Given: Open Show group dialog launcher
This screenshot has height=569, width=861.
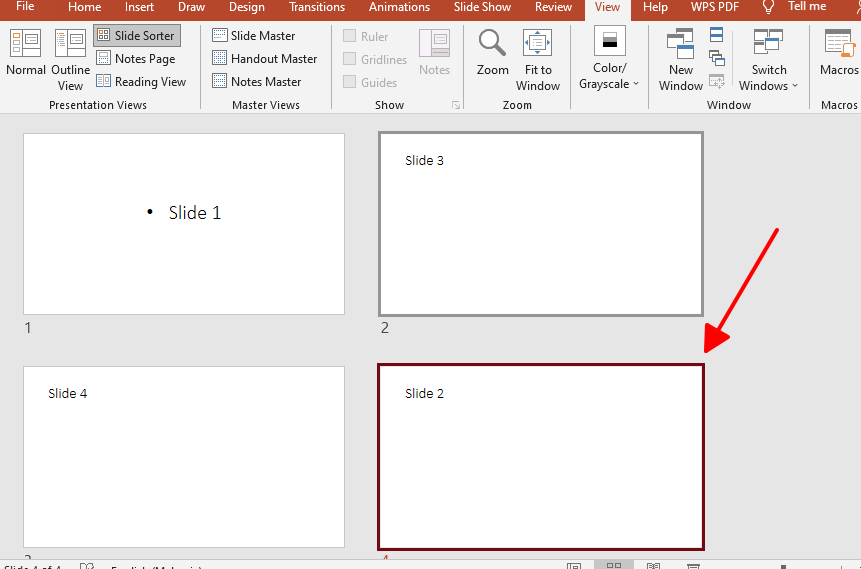Looking at the screenshot, I should pyautogui.click(x=456, y=105).
